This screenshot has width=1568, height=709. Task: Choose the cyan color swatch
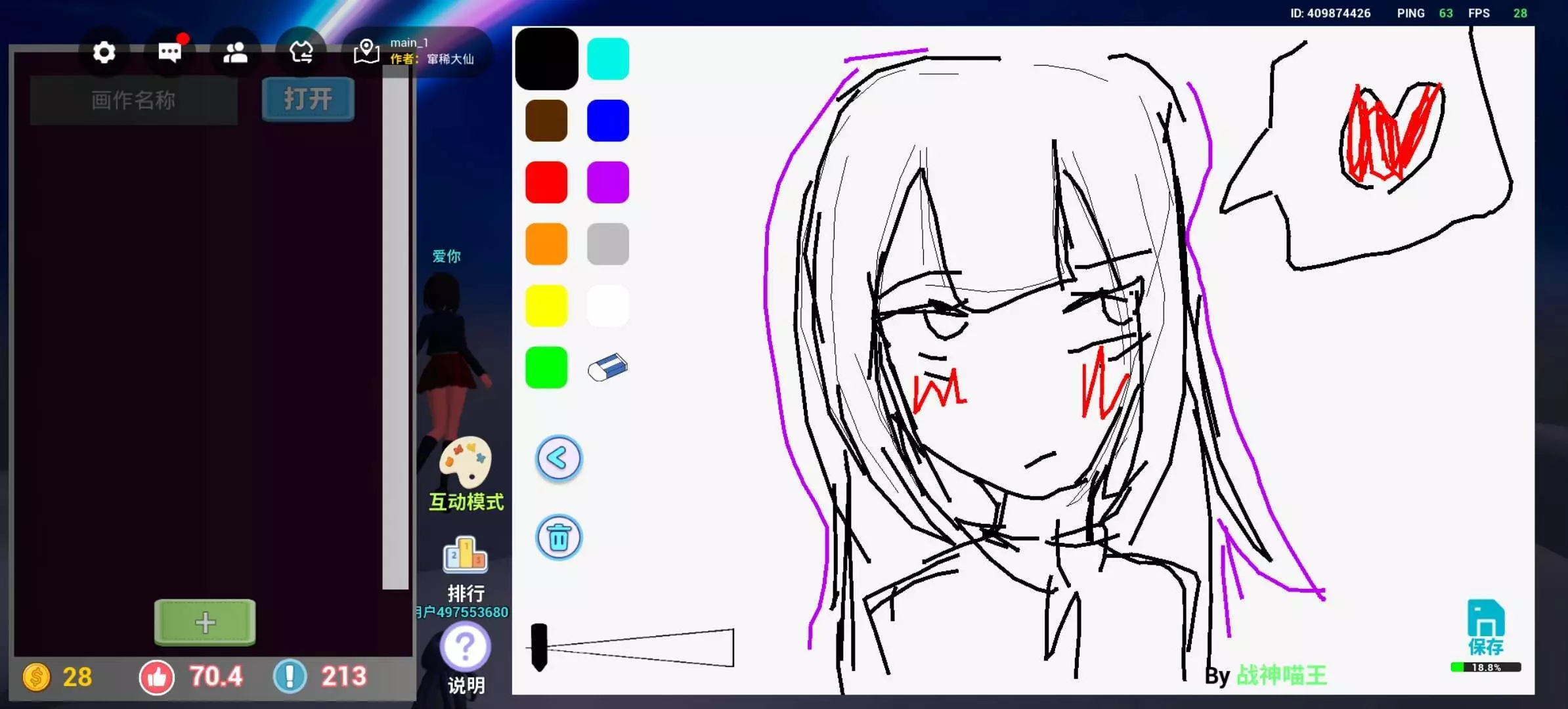click(x=607, y=59)
